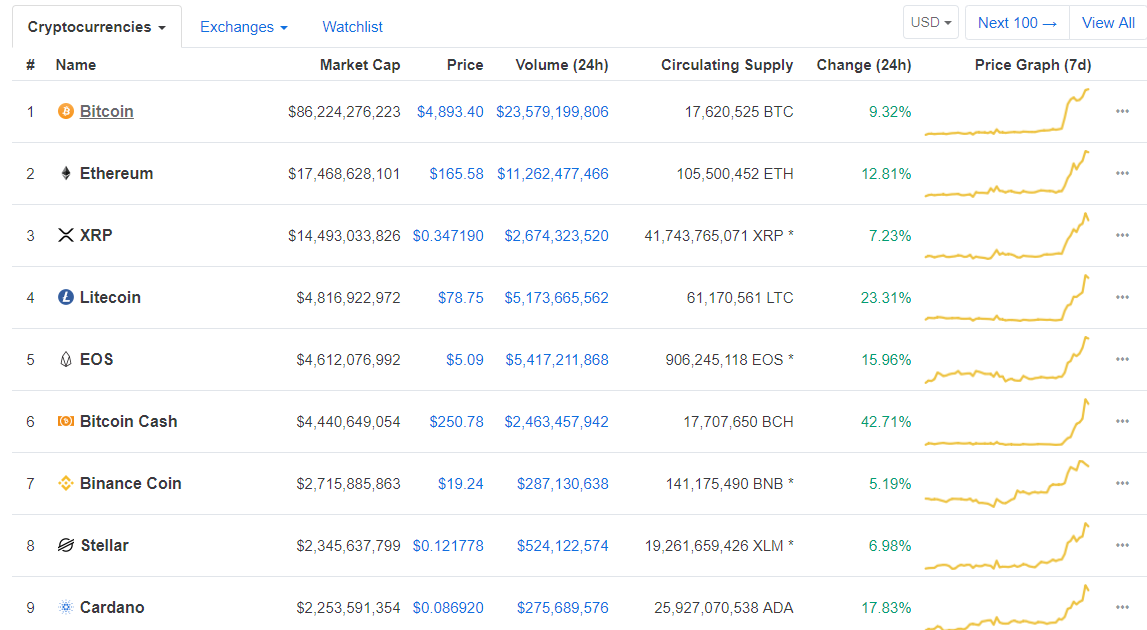
Task: Open the more-options ellipsis for EOS row
Action: pos(1122,359)
